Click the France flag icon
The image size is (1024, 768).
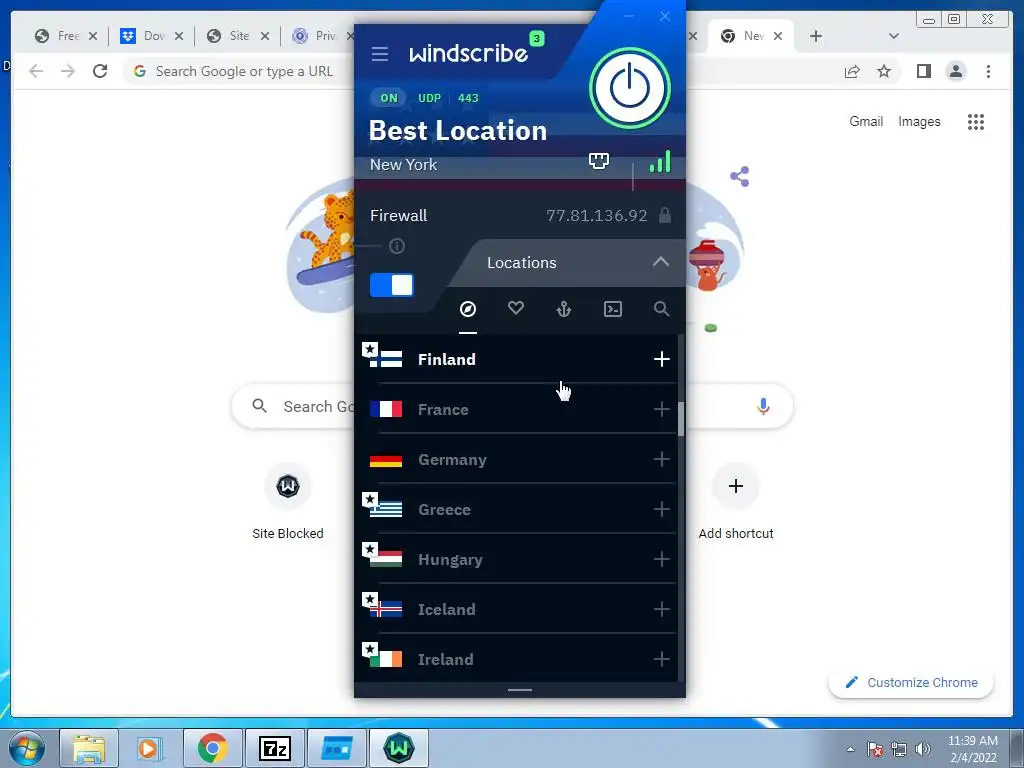pos(386,409)
